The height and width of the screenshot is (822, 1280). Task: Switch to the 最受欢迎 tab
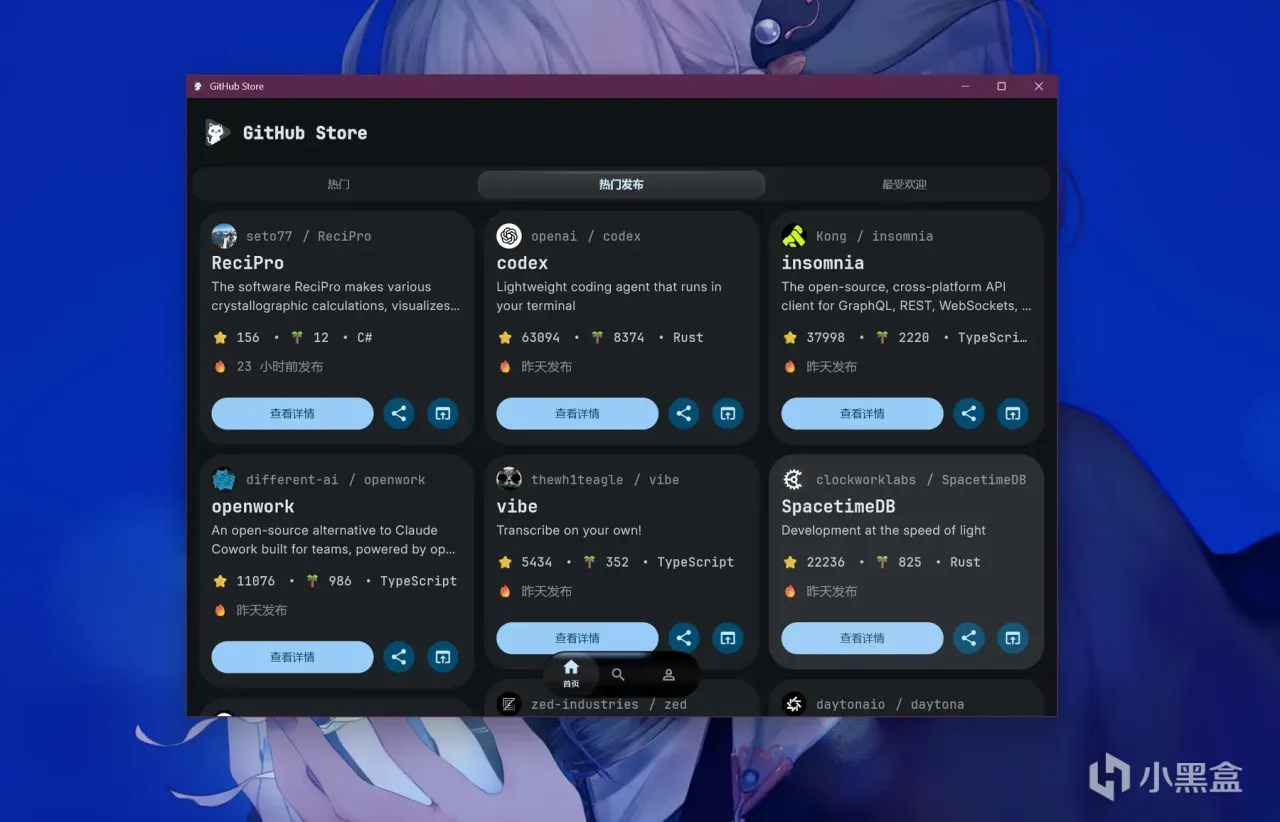pos(904,185)
